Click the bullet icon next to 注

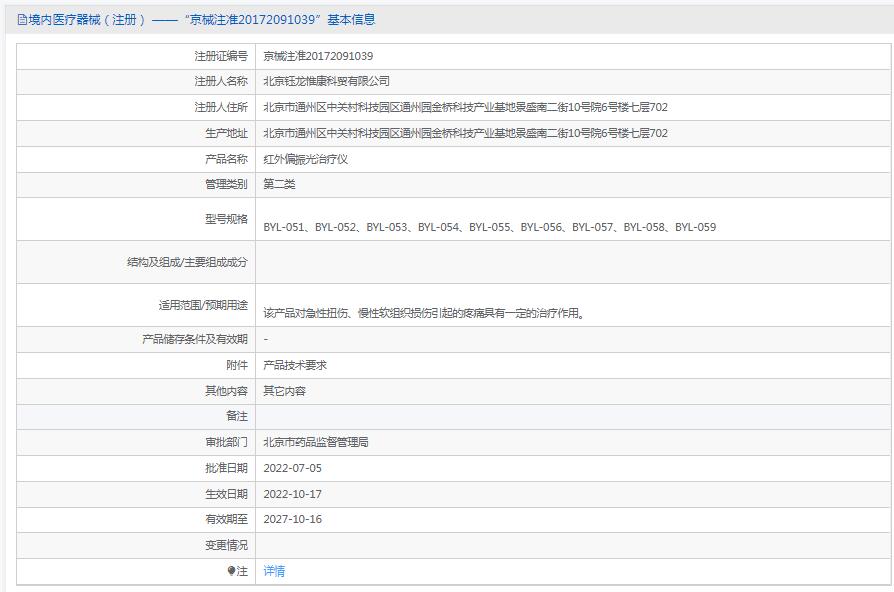pyautogui.click(x=231, y=570)
